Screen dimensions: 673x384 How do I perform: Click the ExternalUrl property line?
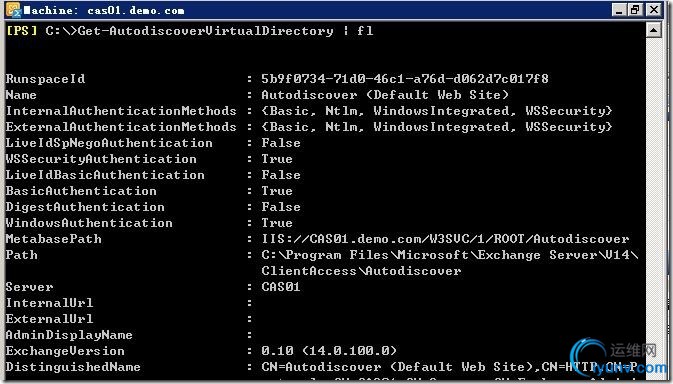pos(130,319)
